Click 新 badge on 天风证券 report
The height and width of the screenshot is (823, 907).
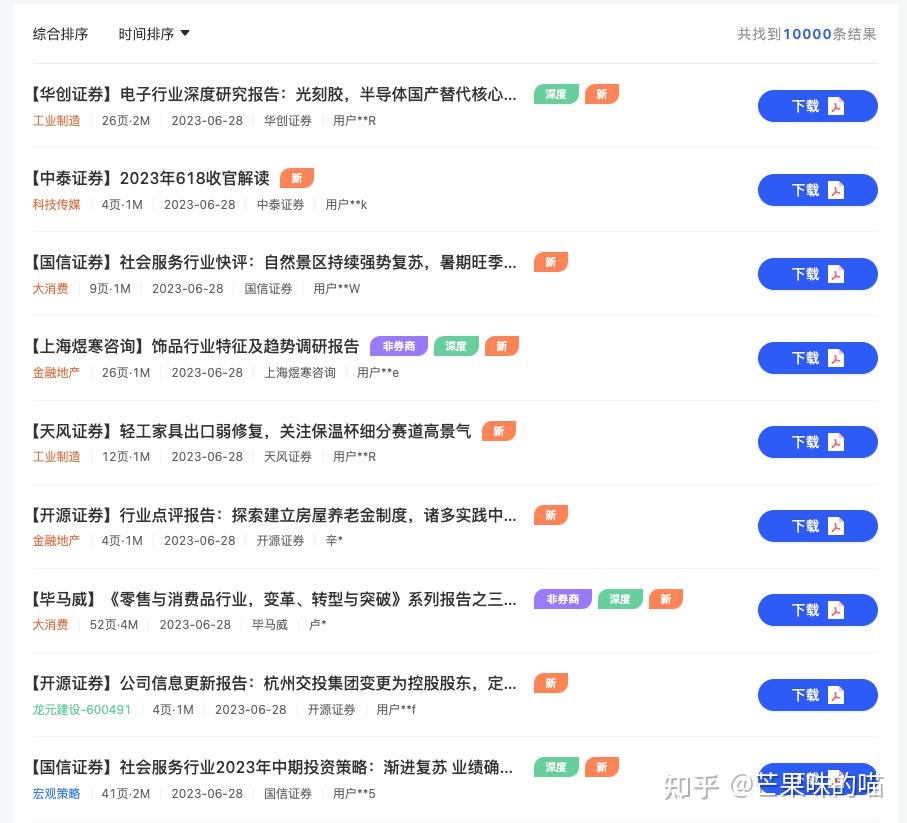(x=499, y=430)
